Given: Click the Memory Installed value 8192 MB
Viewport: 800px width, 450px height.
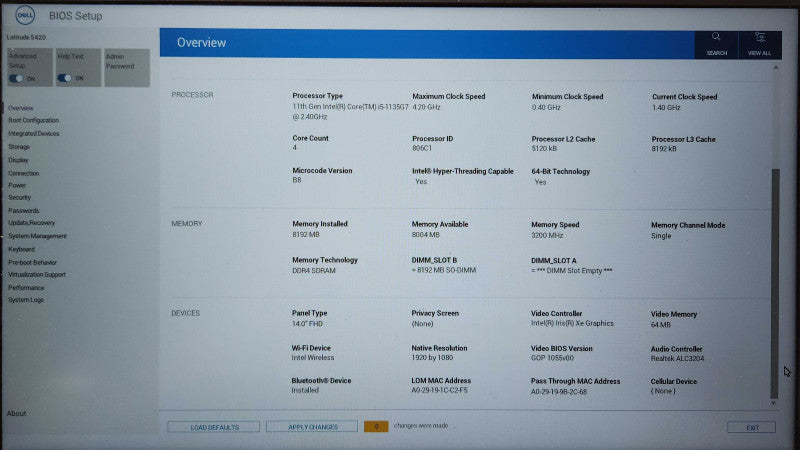Looking at the screenshot, I should point(306,235).
